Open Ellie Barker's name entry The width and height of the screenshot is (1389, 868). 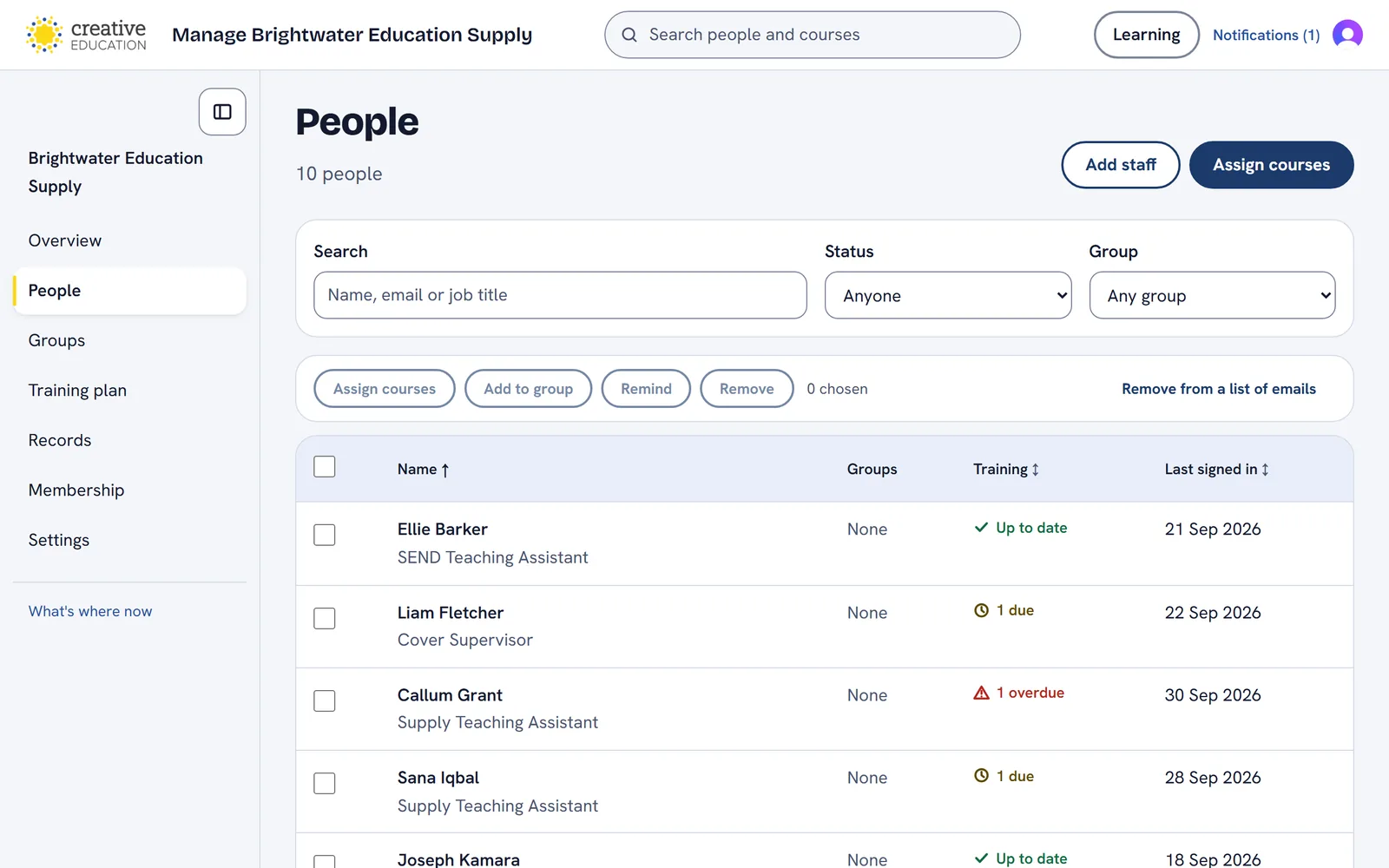443,529
